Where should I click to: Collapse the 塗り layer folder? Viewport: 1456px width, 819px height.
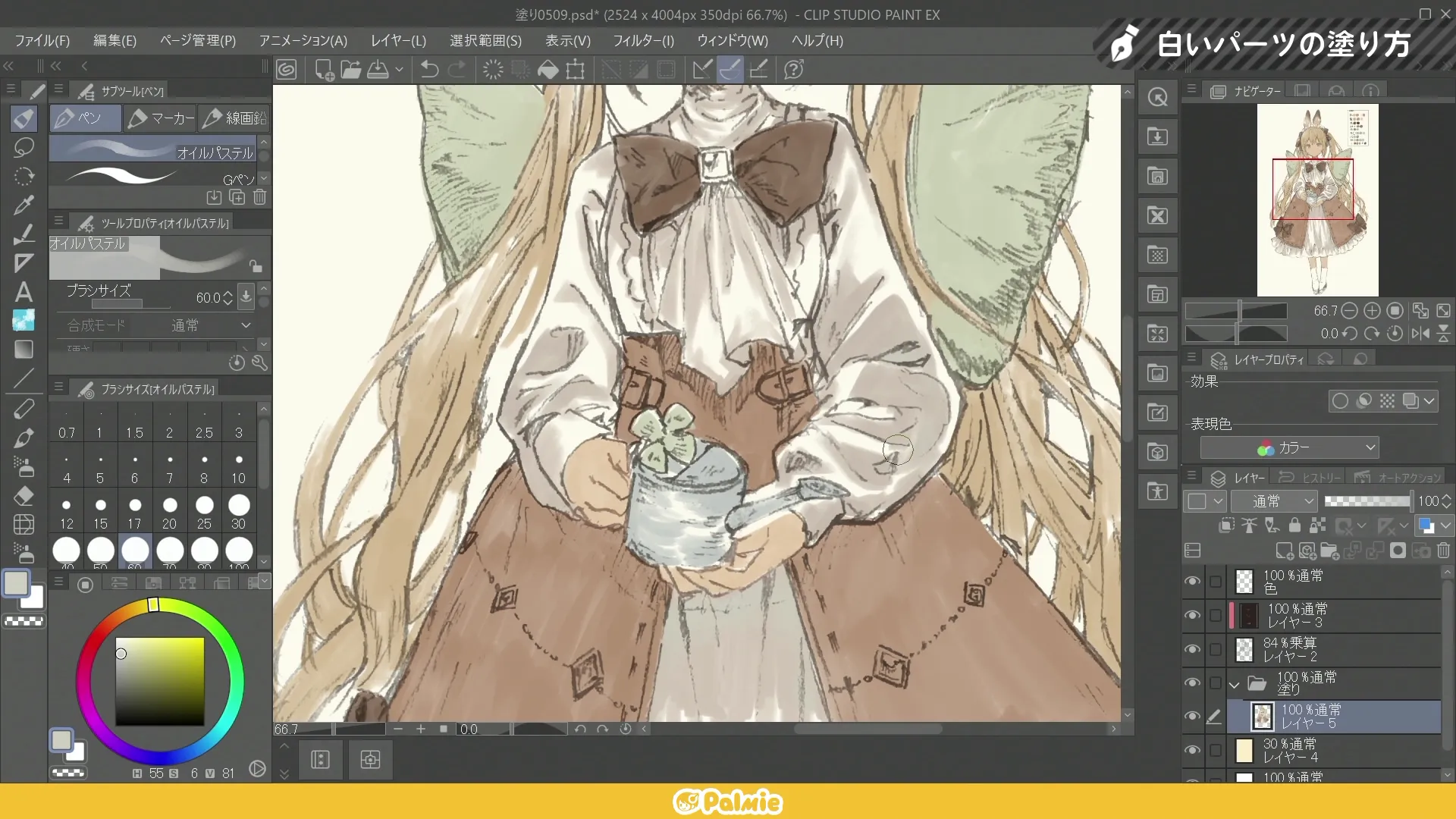pos(1235,684)
